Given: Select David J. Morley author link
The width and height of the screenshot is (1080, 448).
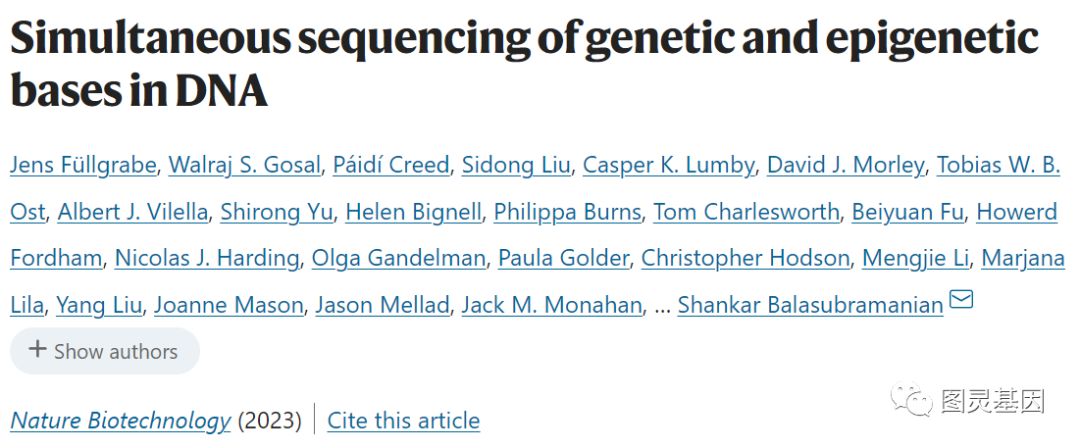Looking at the screenshot, I should (x=846, y=165).
